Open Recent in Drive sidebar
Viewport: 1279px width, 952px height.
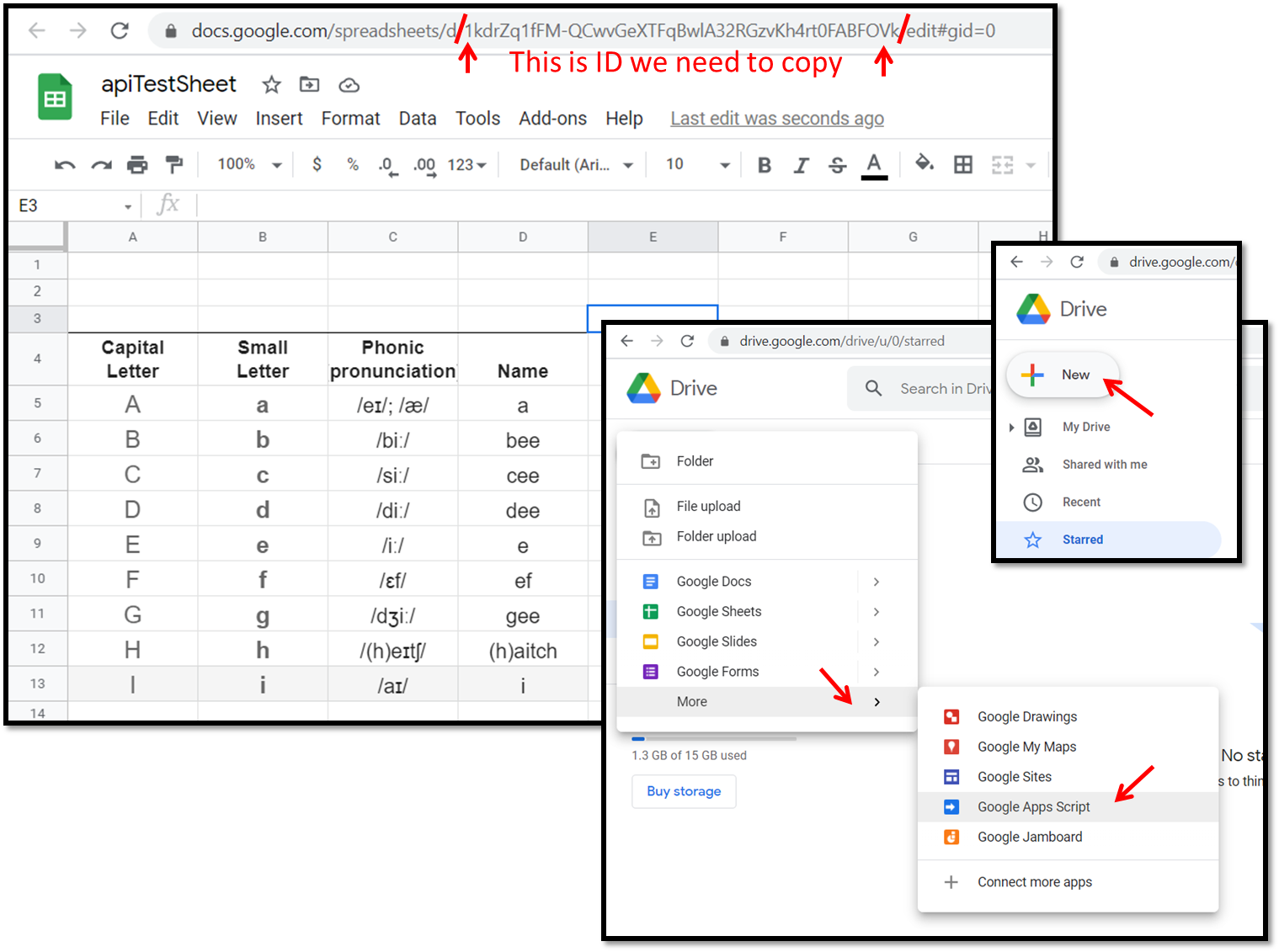(x=1081, y=503)
